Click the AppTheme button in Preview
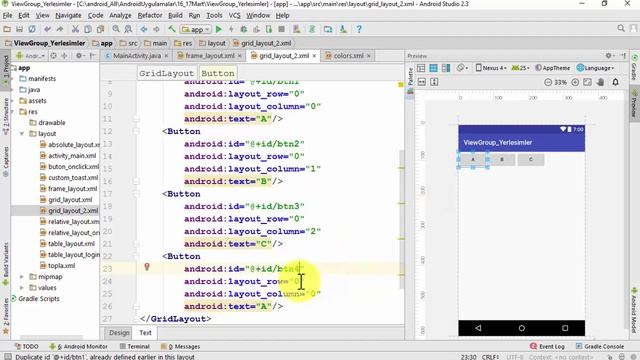 click(552, 68)
